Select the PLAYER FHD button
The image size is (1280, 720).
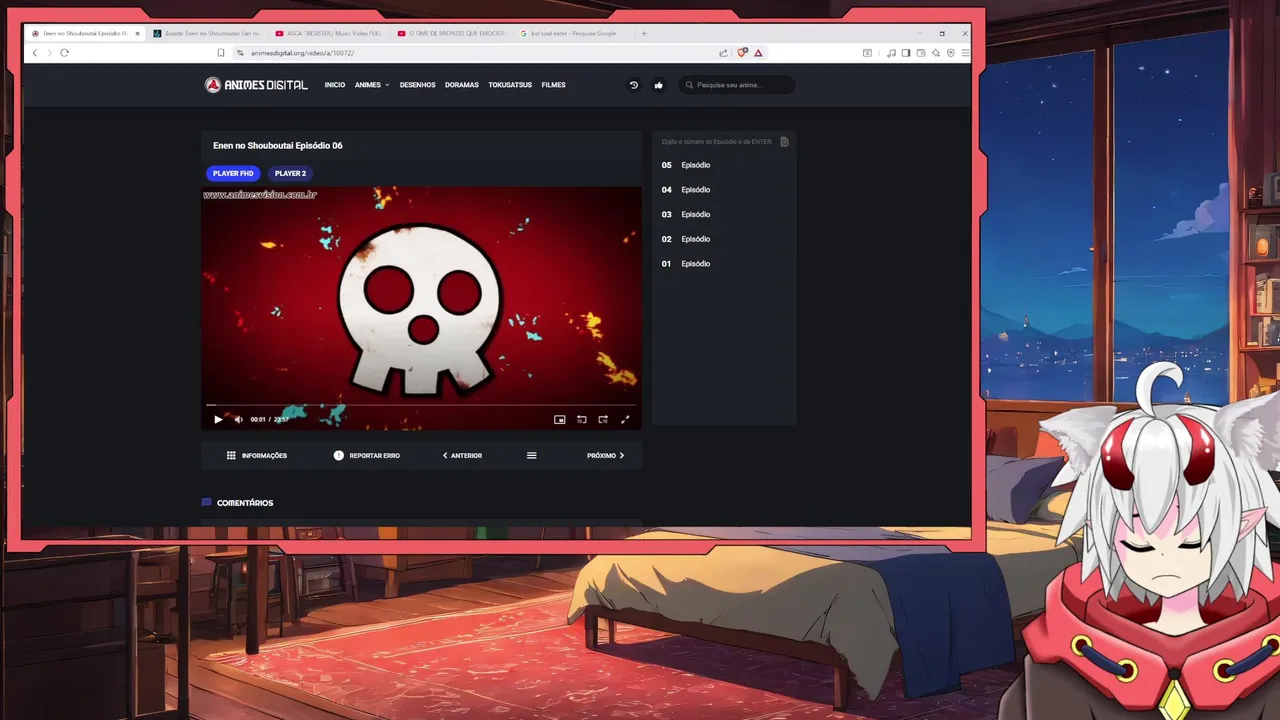point(233,173)
